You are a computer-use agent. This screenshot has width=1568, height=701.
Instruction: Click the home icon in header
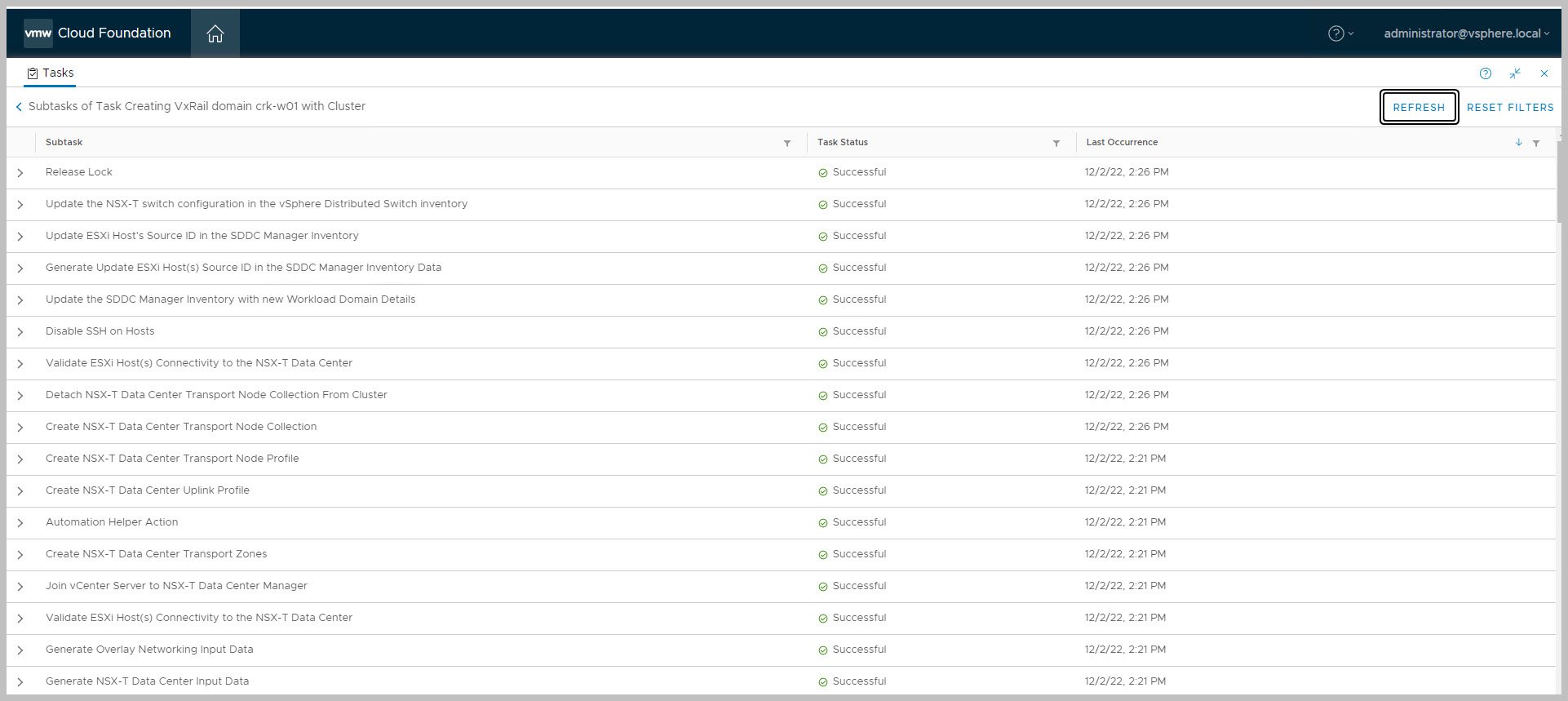215,33
